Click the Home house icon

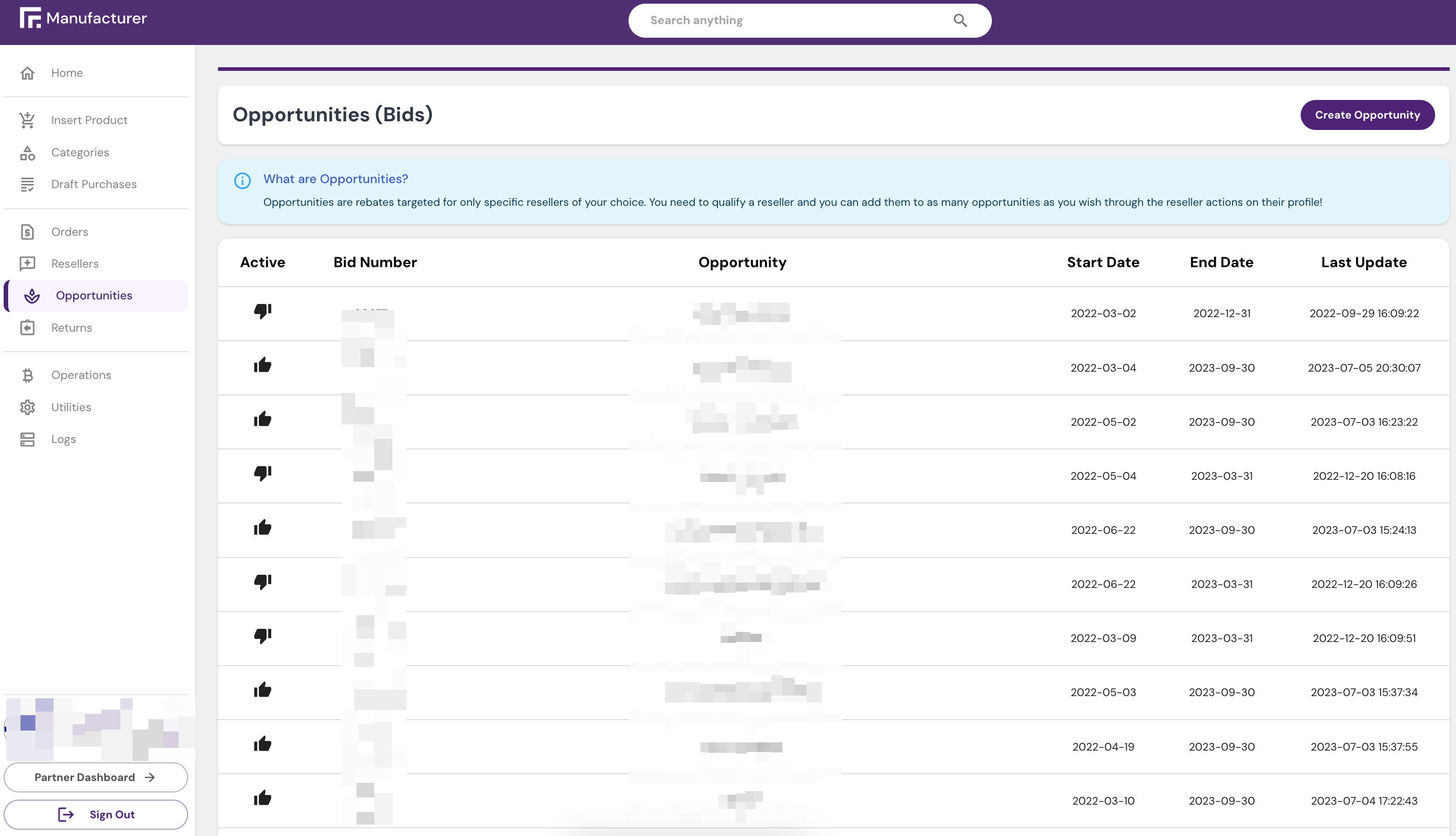tap(28, 73)
